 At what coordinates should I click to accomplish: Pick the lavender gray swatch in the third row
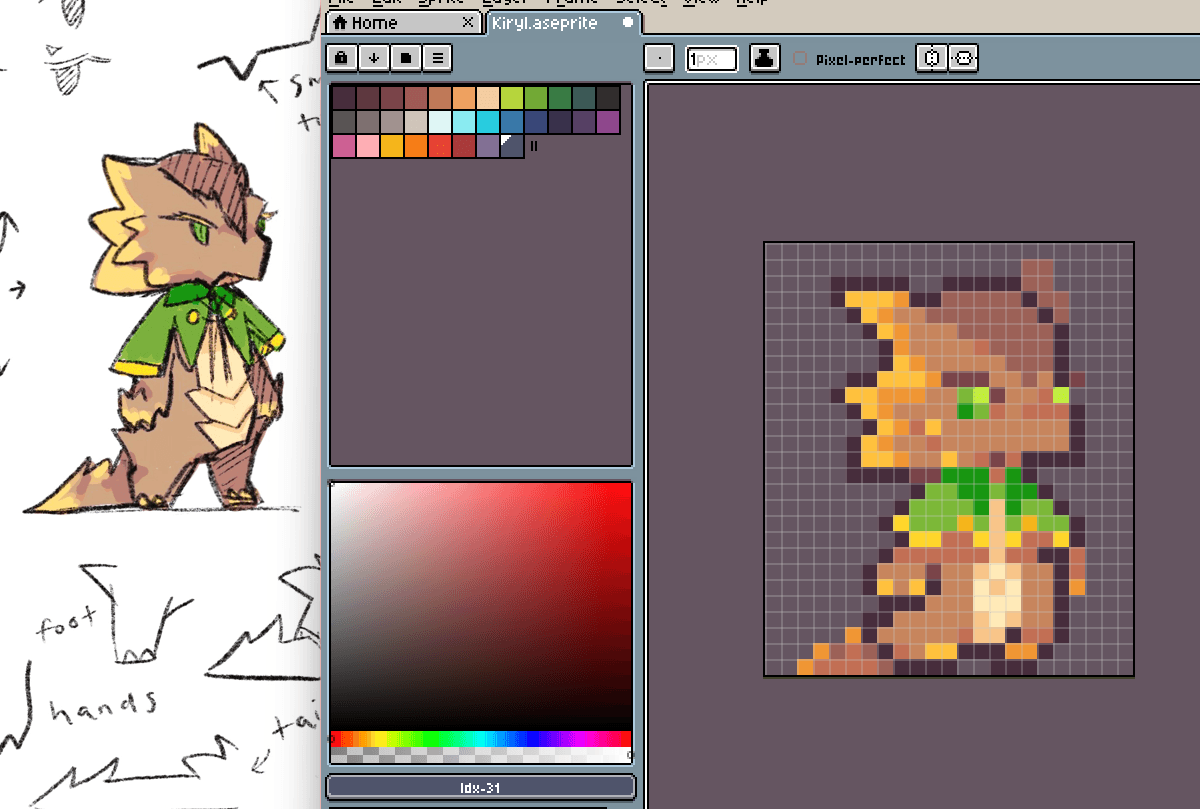(x=488, y=146)
